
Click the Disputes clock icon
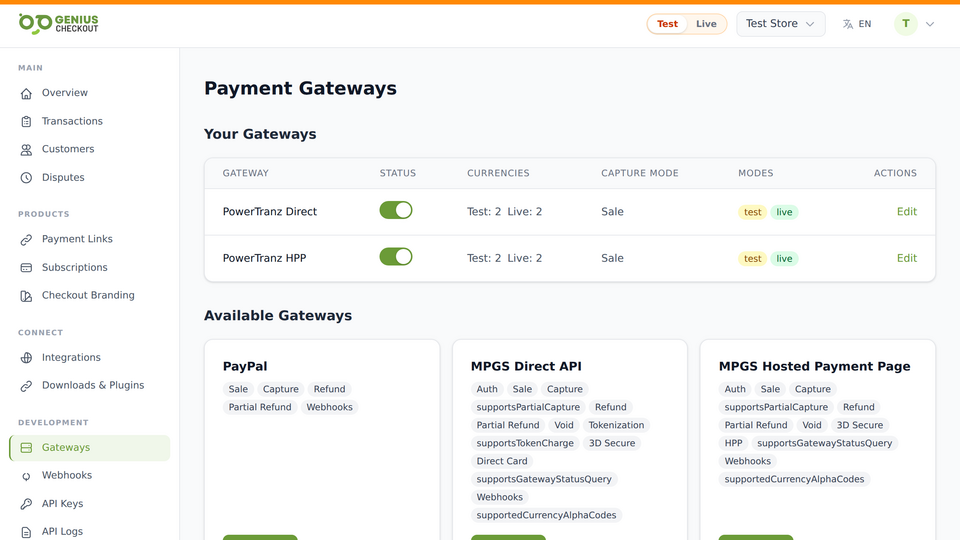[26, 178]
